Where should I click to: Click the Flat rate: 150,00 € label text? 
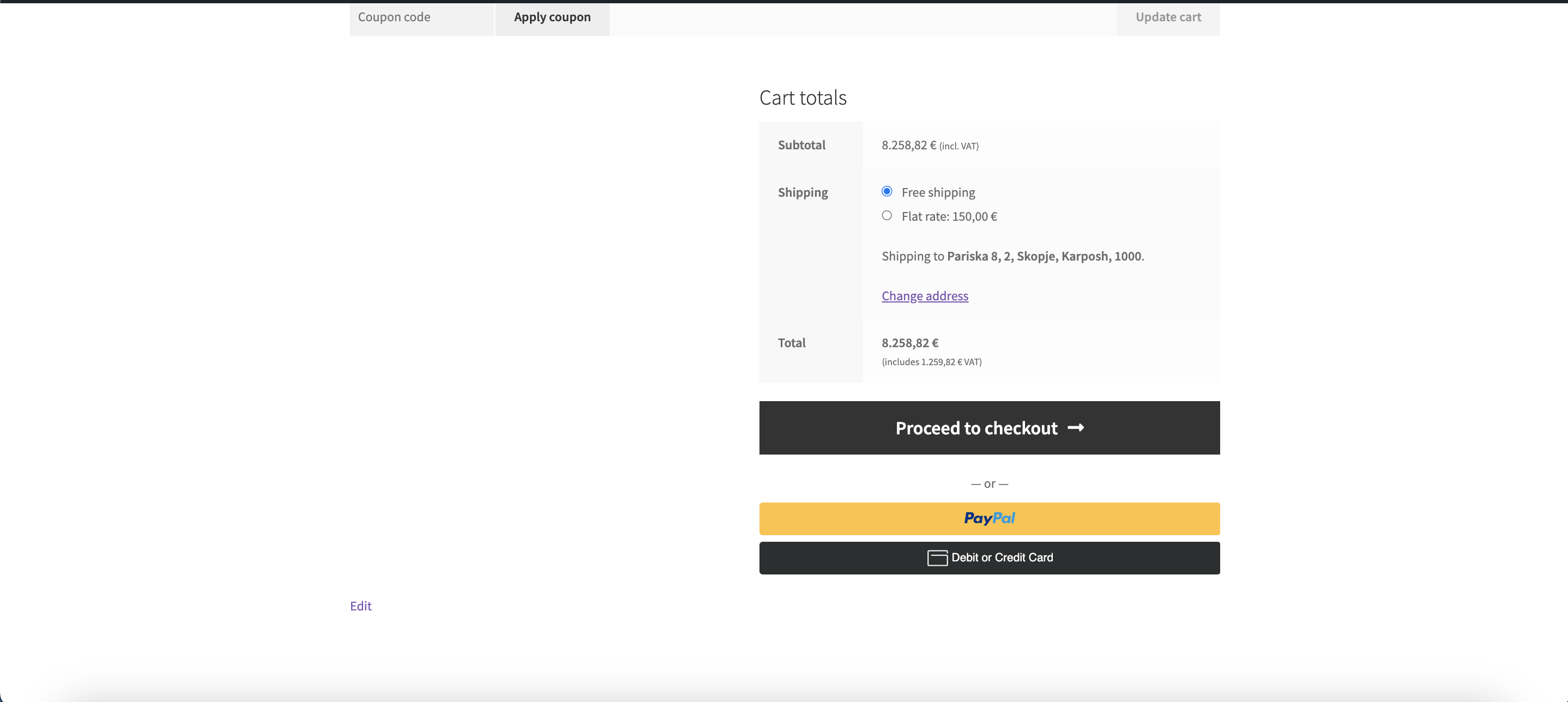949,216
